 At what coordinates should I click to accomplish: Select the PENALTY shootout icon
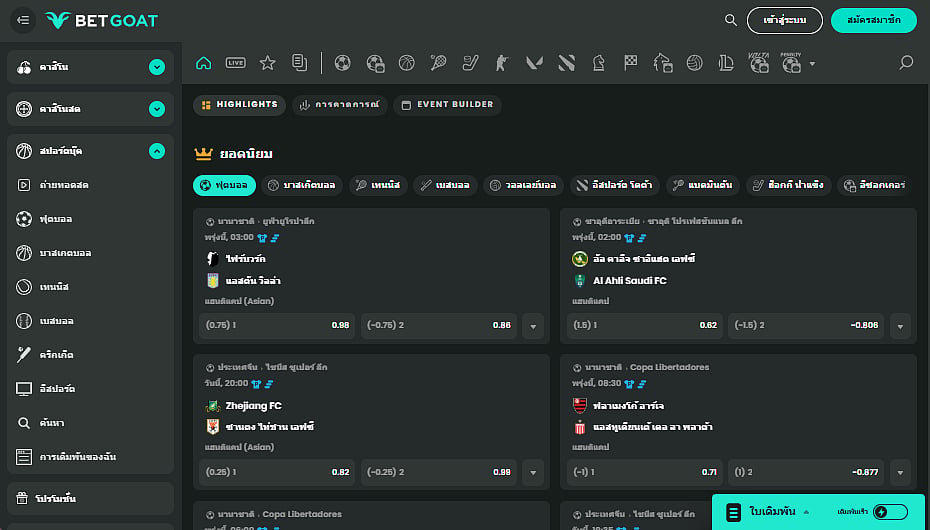coord(791,63)
